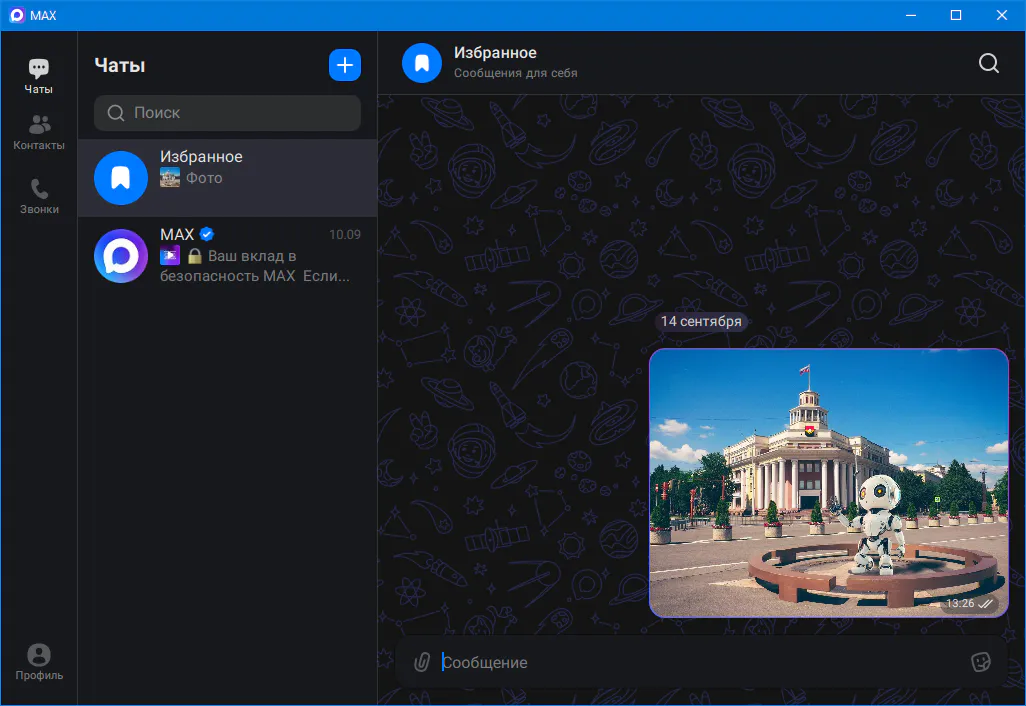Screen dimensions: 1026x706
Task: Open the sticker and emoji picker
Action: (x=980, y=662)
